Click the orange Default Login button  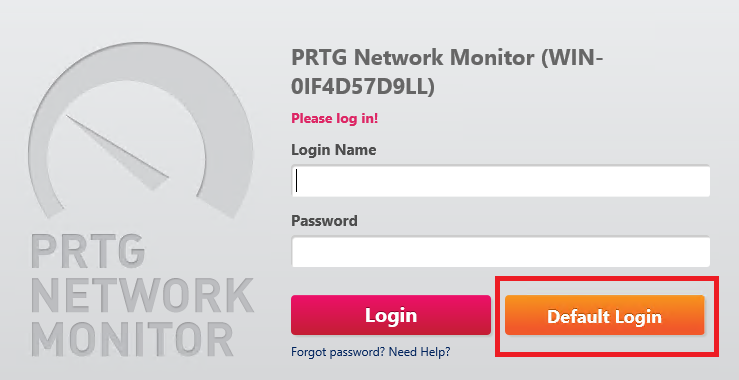(x=605, y=315)
